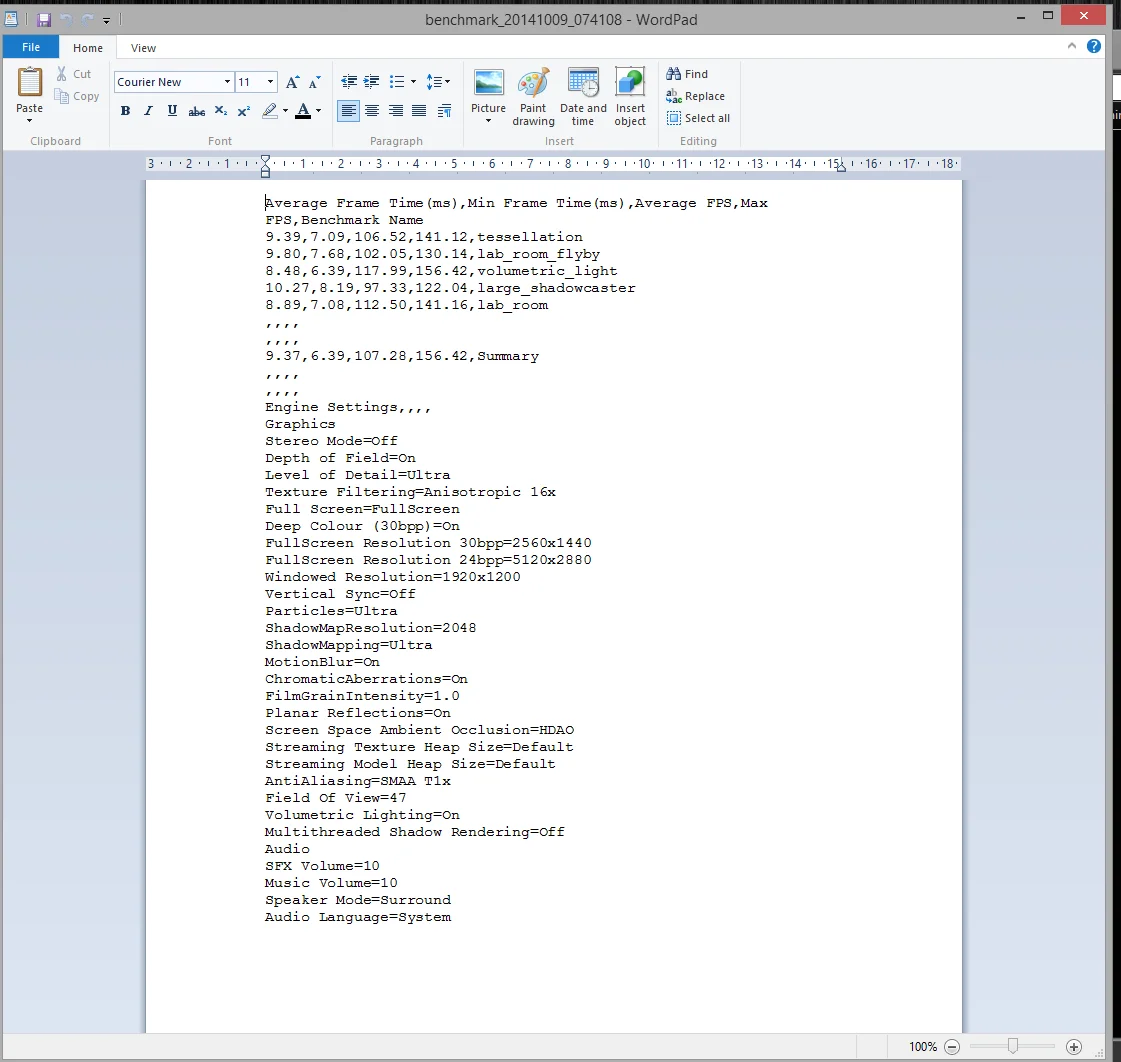Click the zoom slider handle
Image resolution: width=1121 pixels, height=1062 pixels.
1012,1046
